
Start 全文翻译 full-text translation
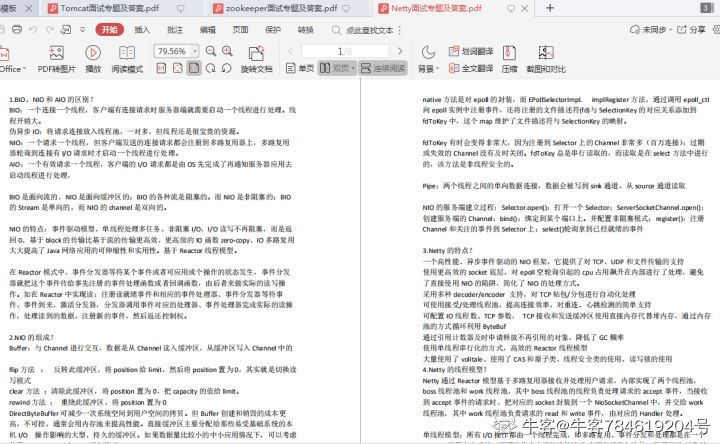471,68
